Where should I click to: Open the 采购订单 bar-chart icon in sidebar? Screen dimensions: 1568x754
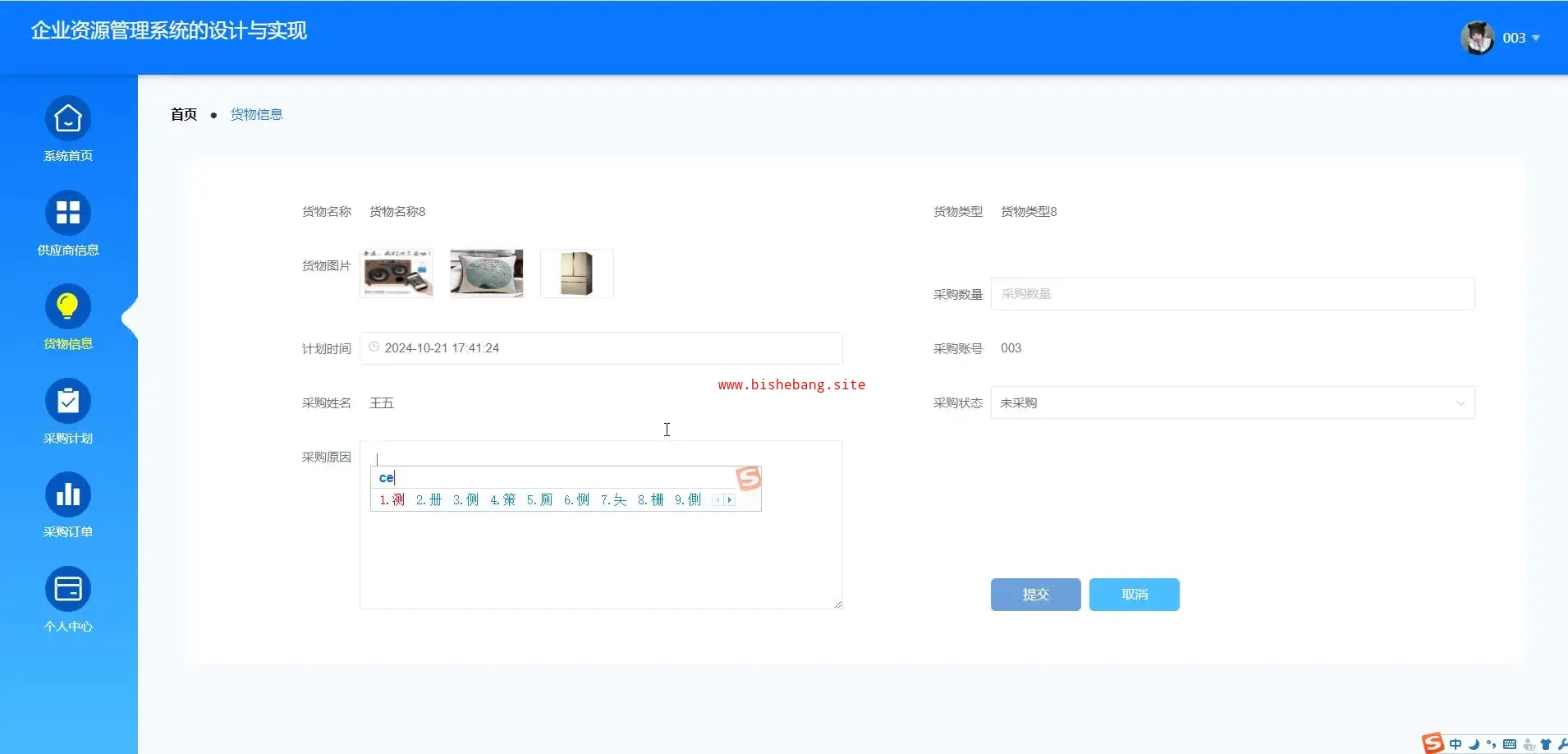point(68,494)
